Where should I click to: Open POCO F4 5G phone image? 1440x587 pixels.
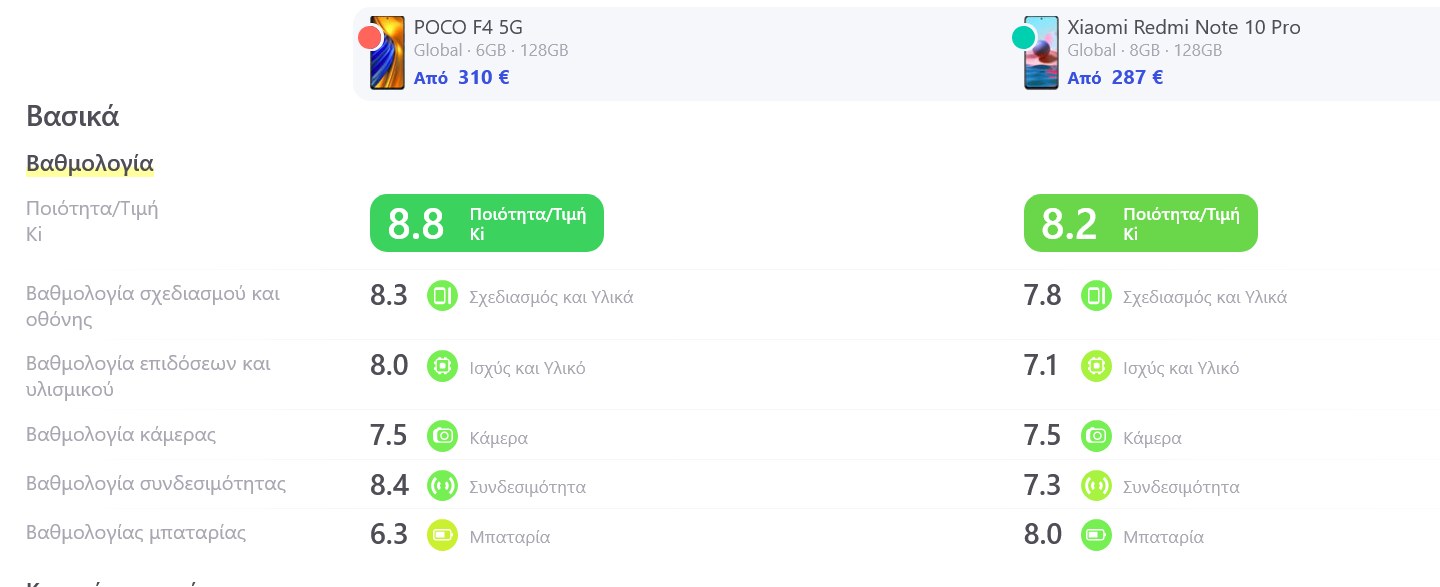point(387,53)
